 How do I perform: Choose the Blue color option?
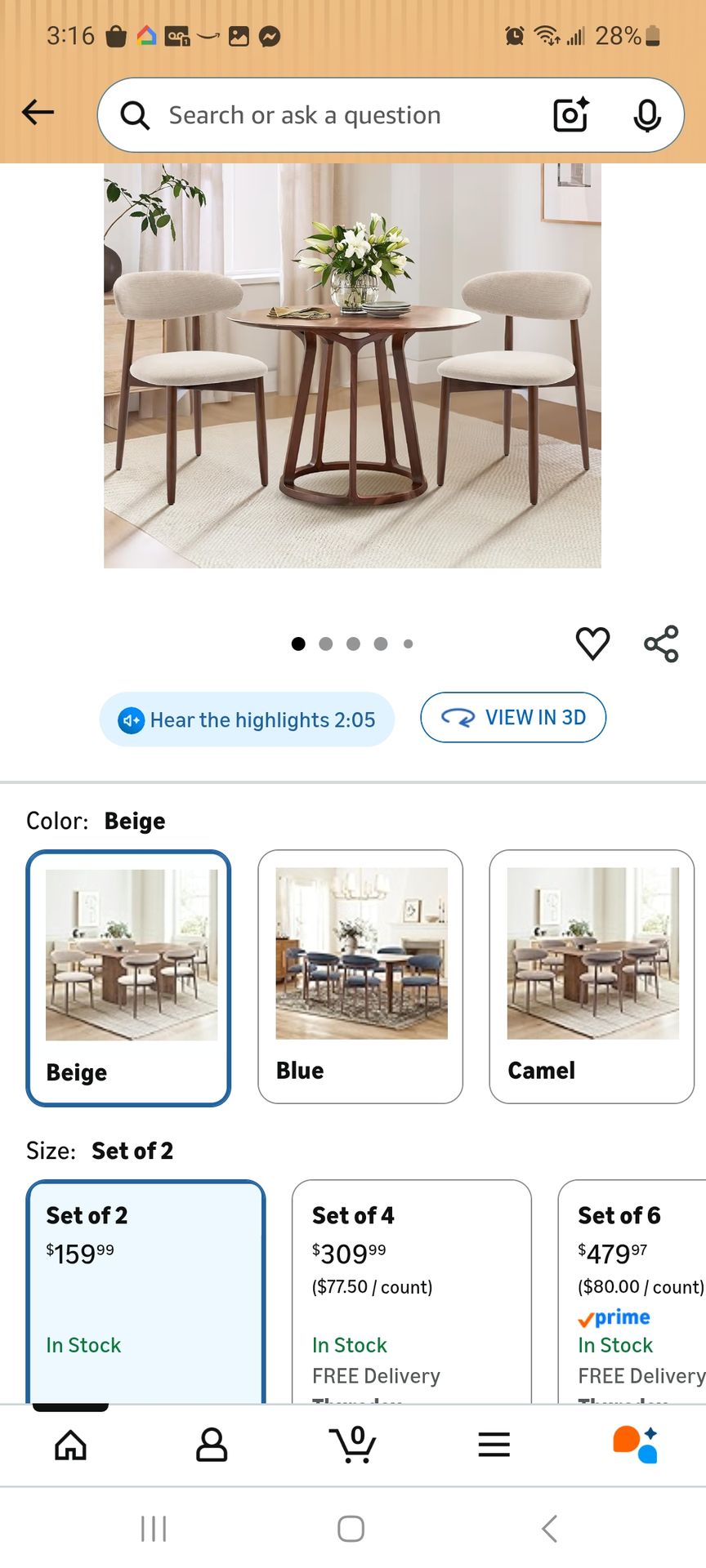tap(360, 977)
